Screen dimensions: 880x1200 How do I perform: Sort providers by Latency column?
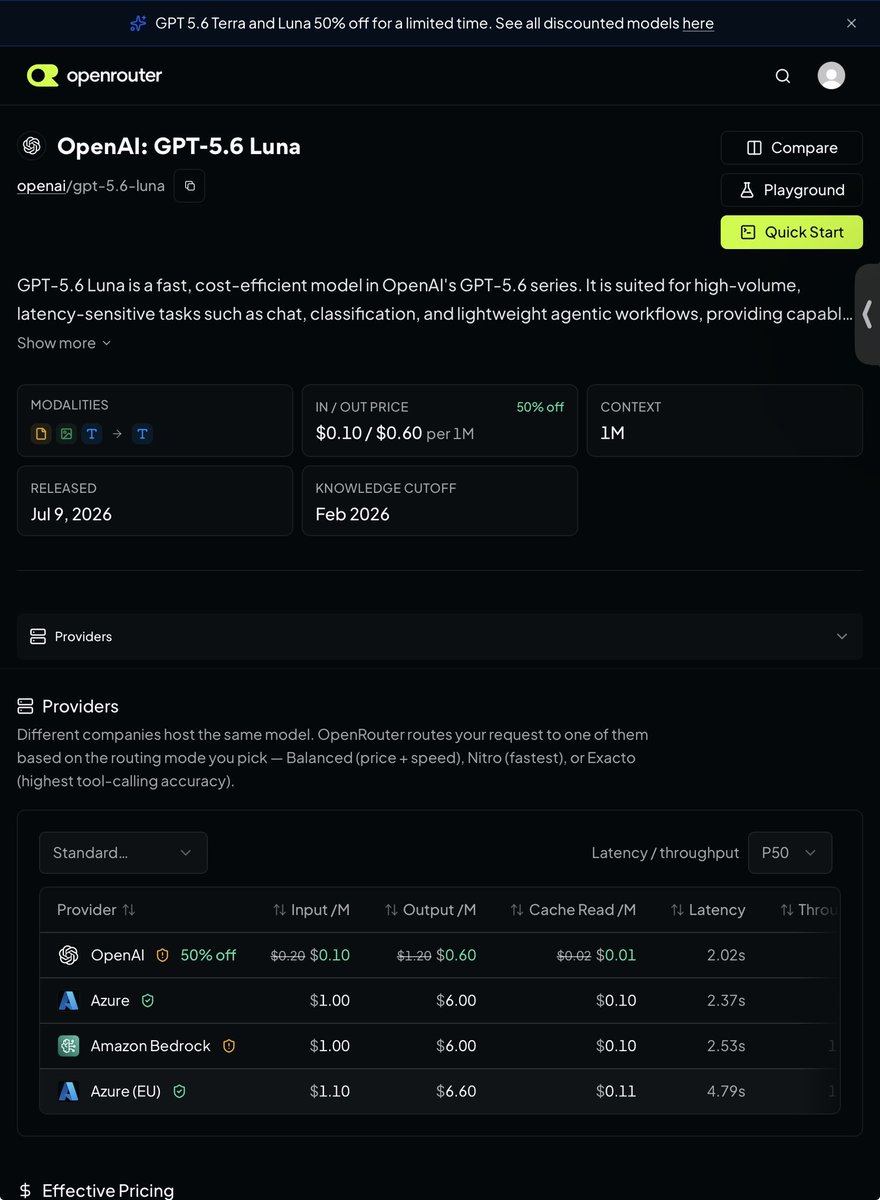708,910
